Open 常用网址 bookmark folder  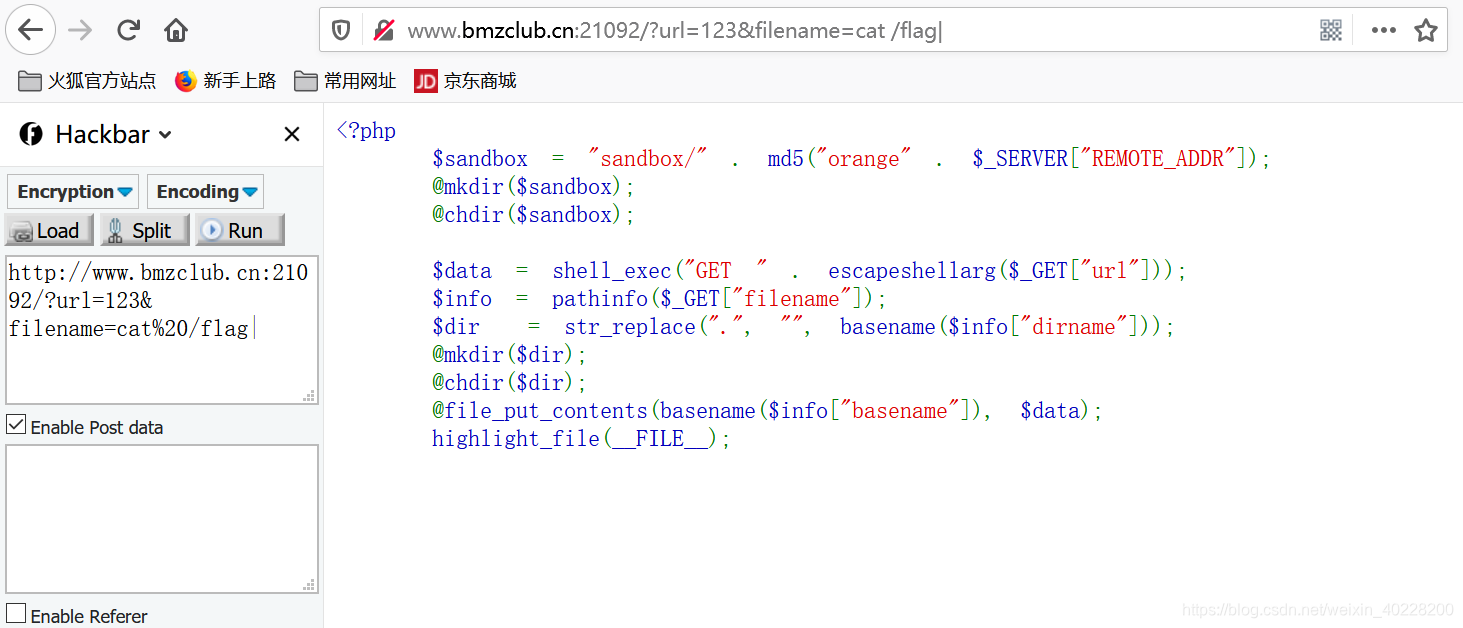point(345,81)
